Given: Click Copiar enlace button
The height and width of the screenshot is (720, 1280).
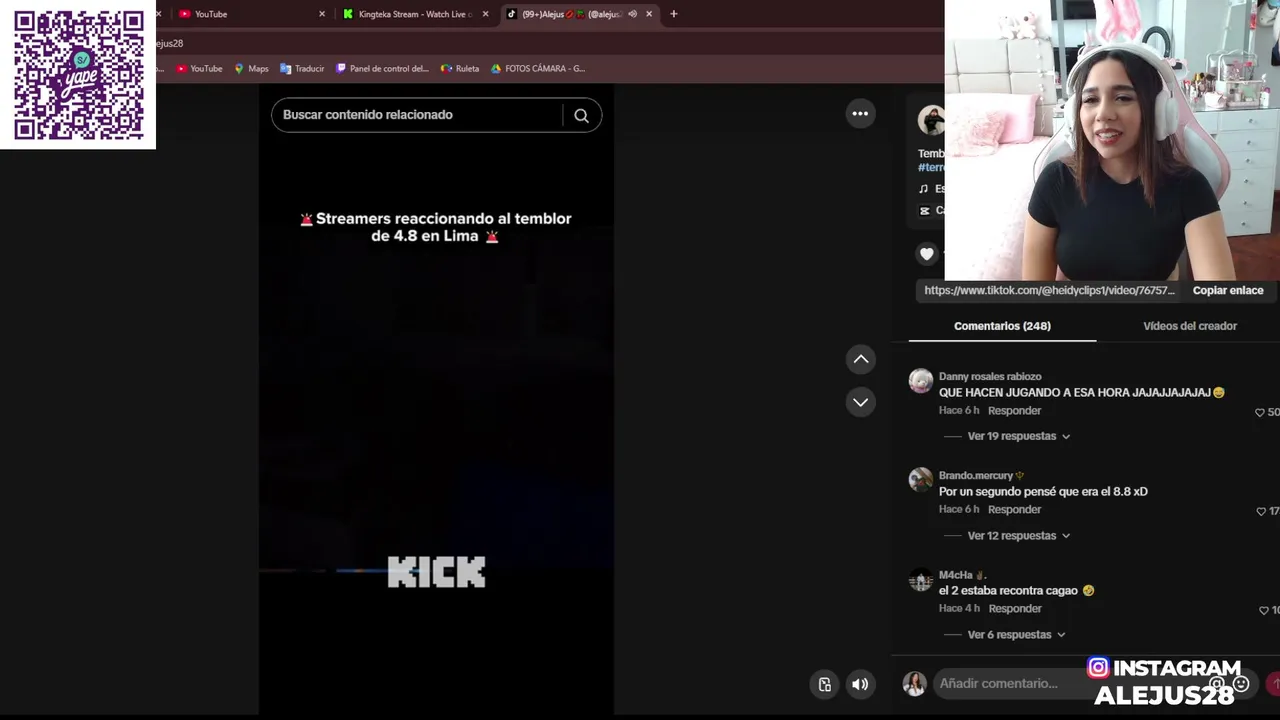Looking at the screenshot, I should (x=1228, y=291).
